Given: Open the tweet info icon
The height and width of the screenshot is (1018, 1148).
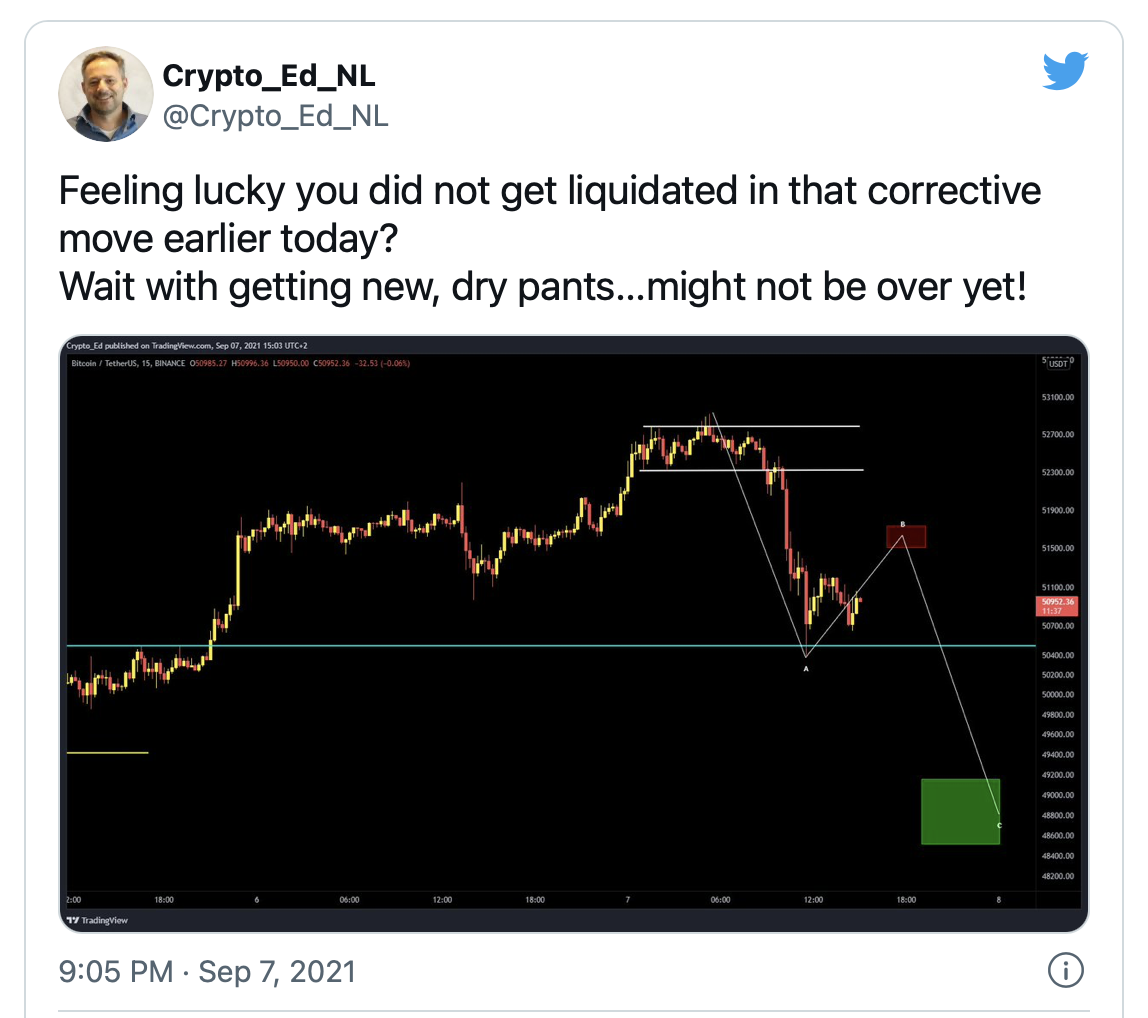Looking at the screenshot, I should 1065,970.
